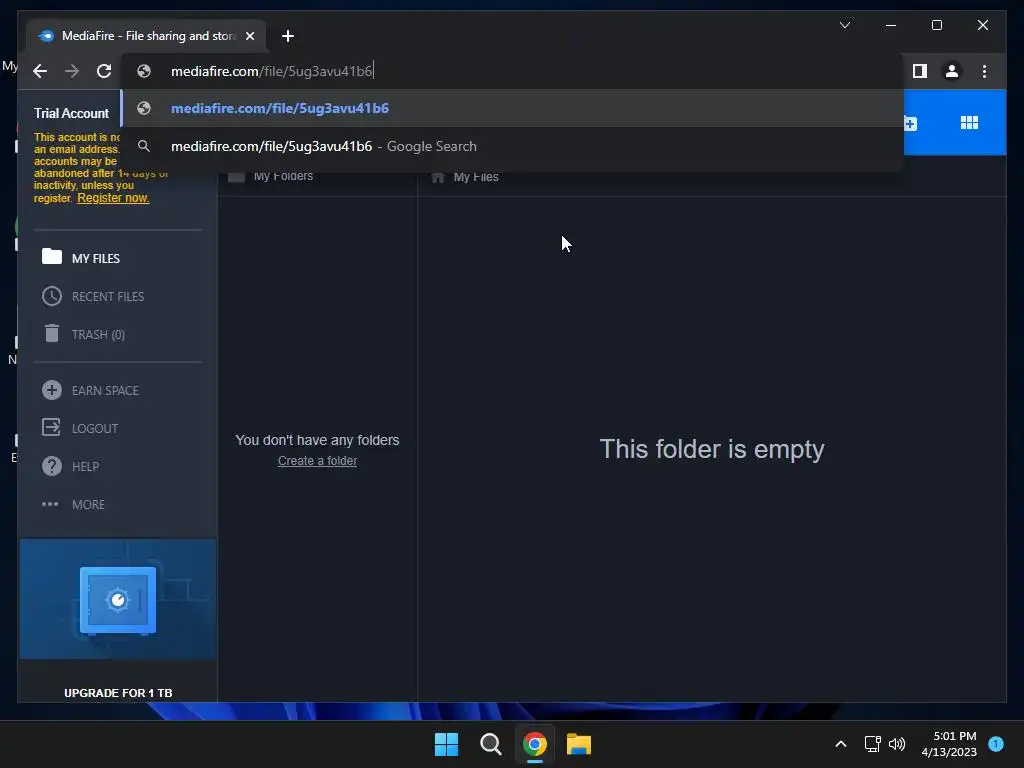Open the Register now link
This screenshot has width=1024, height=768.
click(113, 198)
